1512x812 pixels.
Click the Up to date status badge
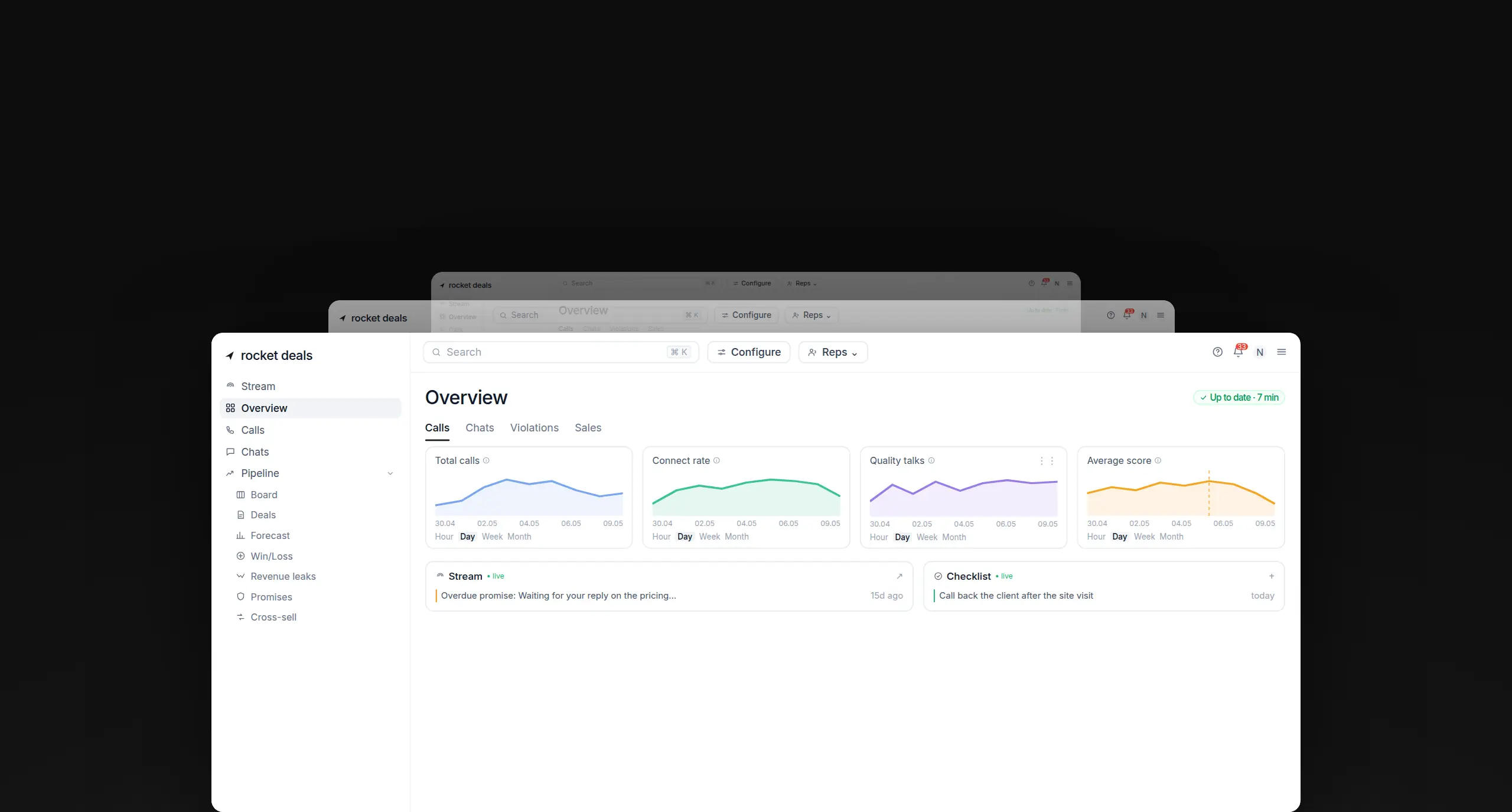[1239, 398]
